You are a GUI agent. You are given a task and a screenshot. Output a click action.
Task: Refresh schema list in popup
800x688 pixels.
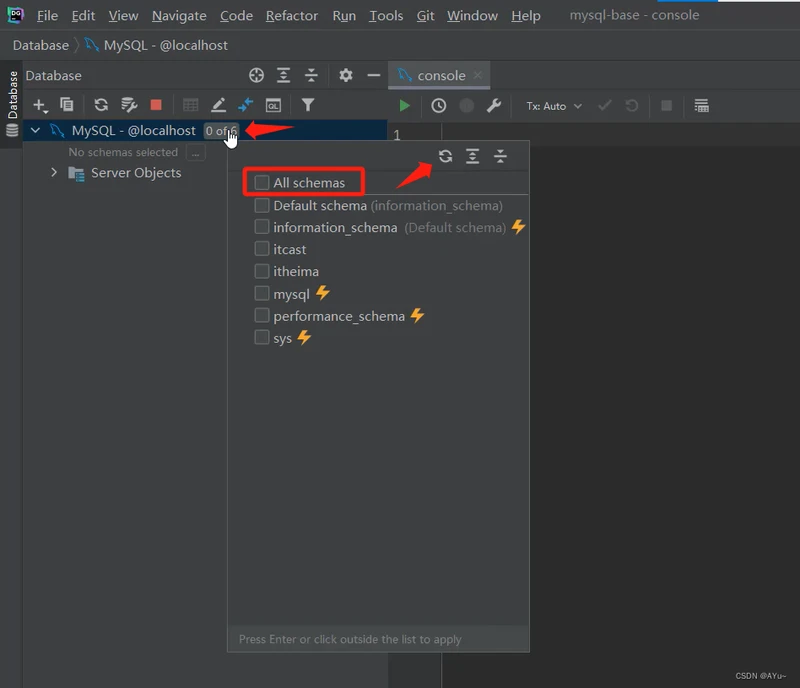point(445,156)
